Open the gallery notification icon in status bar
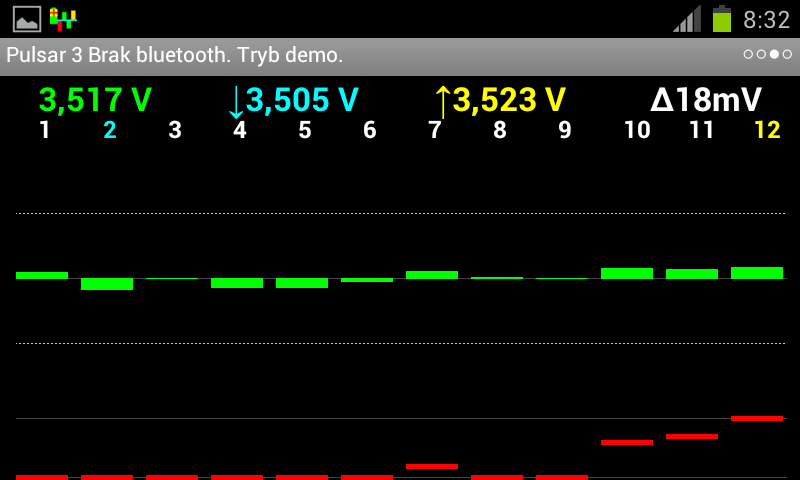800x480 pixels. click(x=27, y=19)
